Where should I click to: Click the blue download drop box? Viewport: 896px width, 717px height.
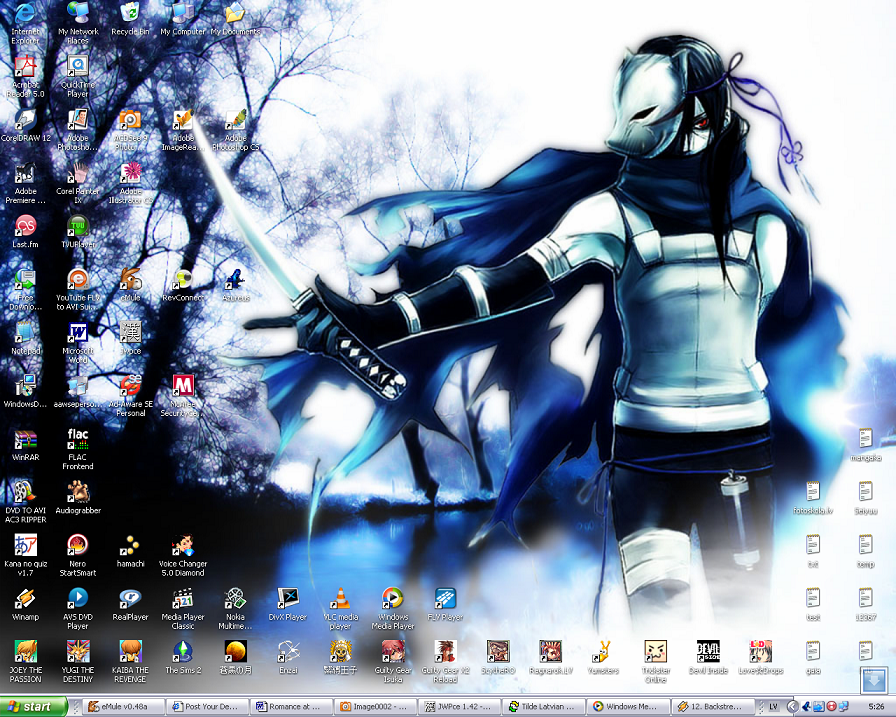tap(874, 680)
